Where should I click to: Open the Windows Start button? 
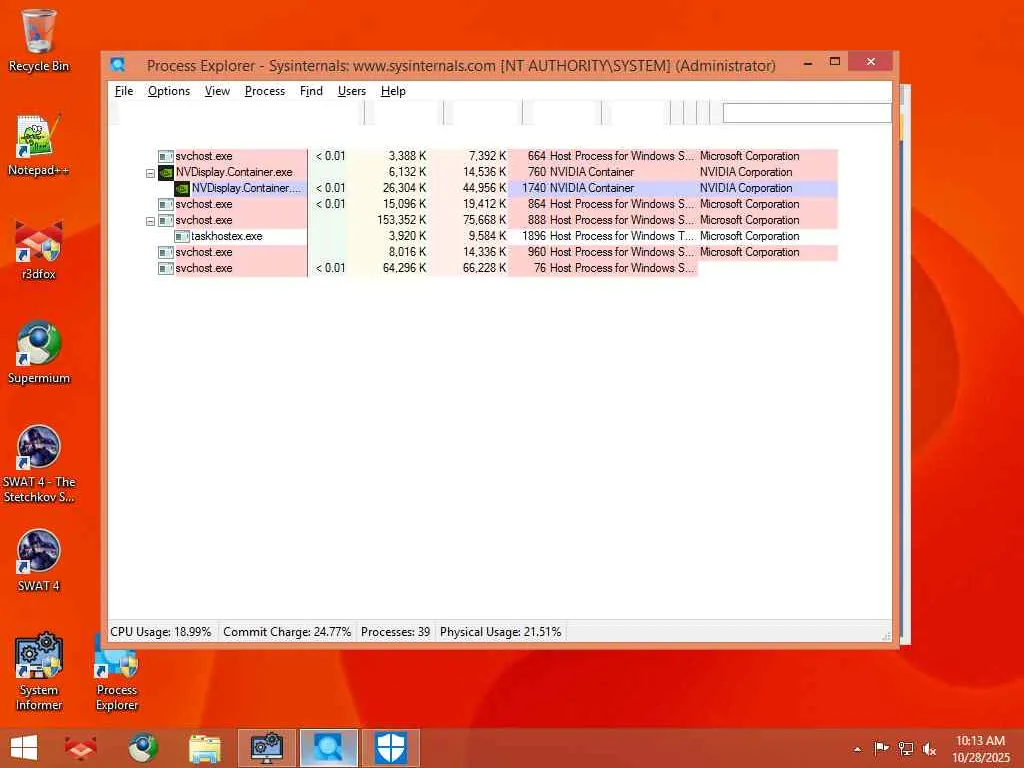(x=24, y=748)
